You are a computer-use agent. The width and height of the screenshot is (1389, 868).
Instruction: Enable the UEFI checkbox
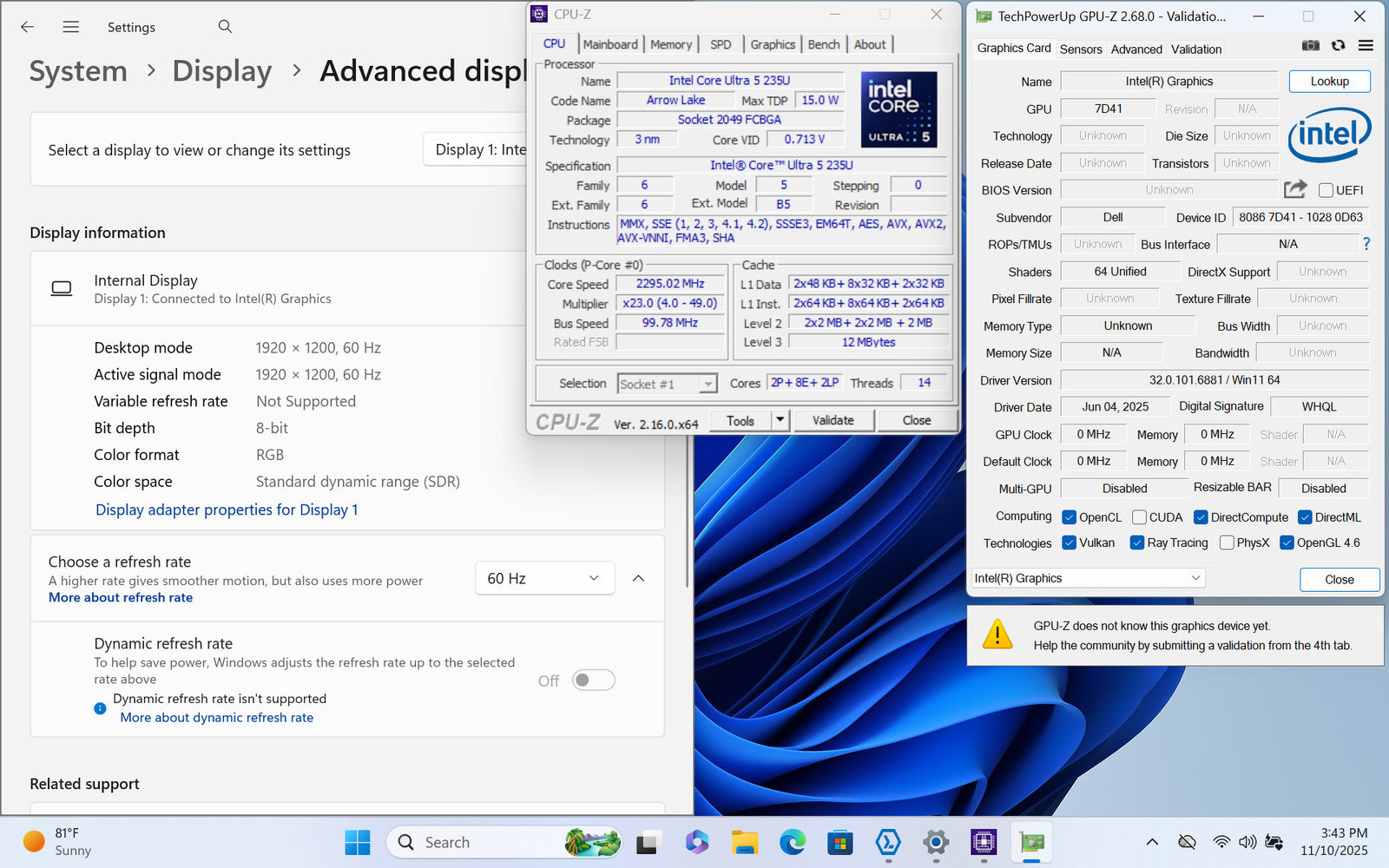tap(1326, 190)
